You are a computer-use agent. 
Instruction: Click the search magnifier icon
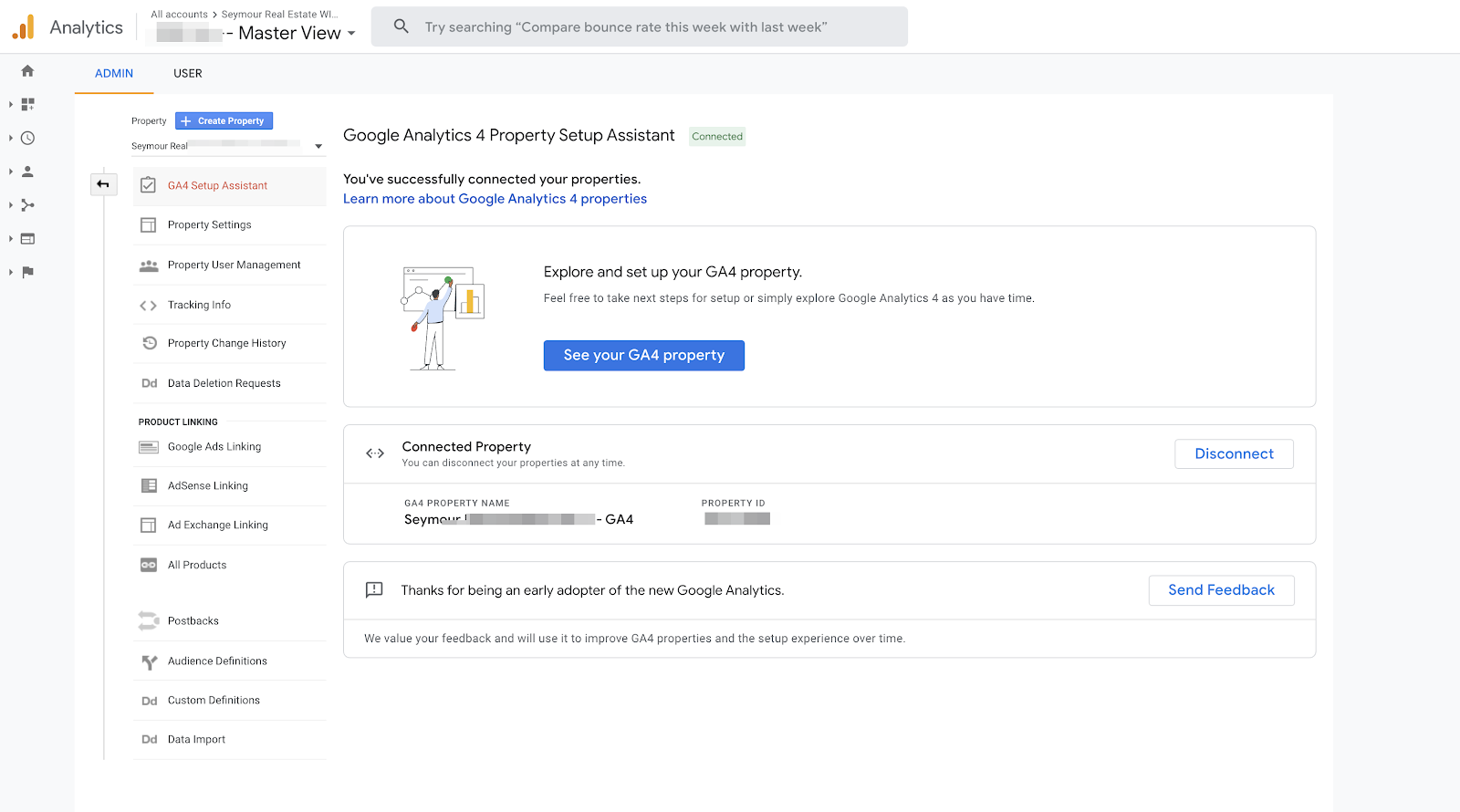coord(401,26)
